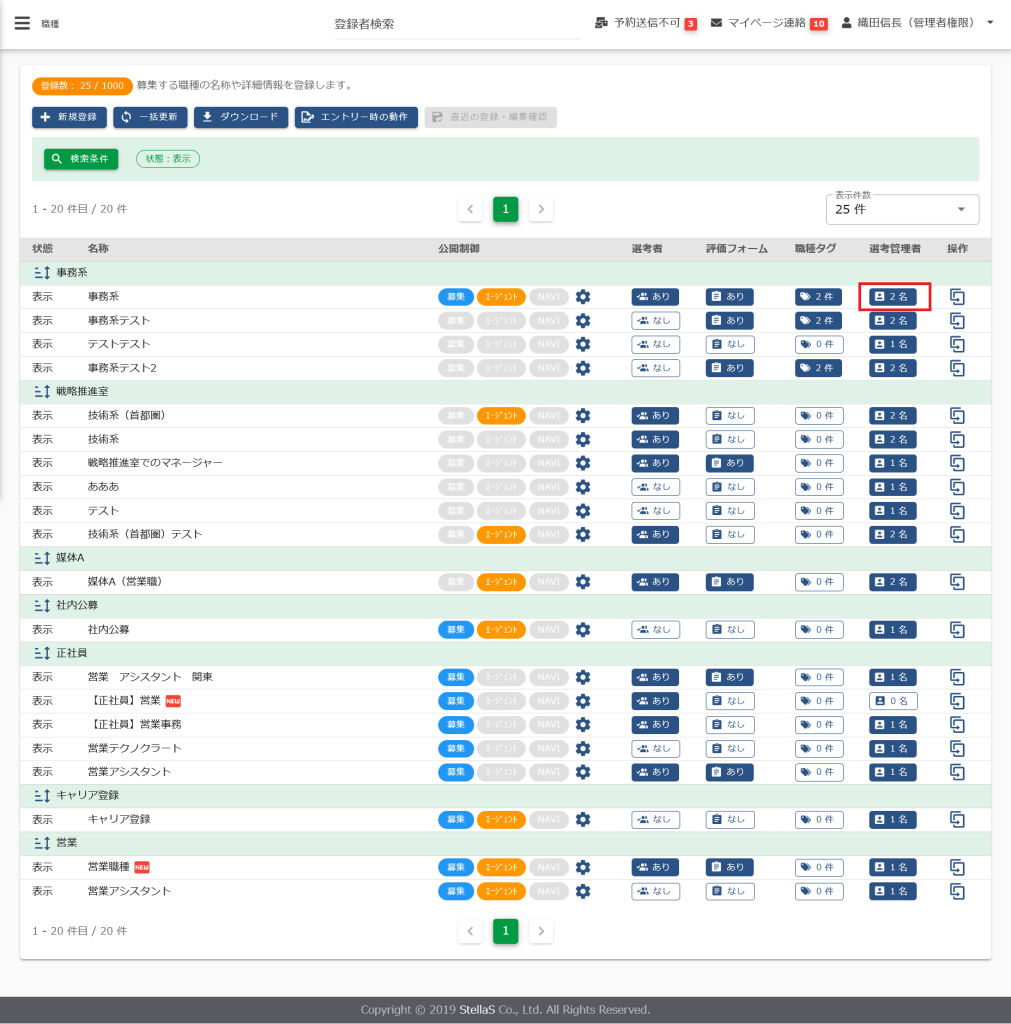Open 検索条件 search conditions panel

81,159
